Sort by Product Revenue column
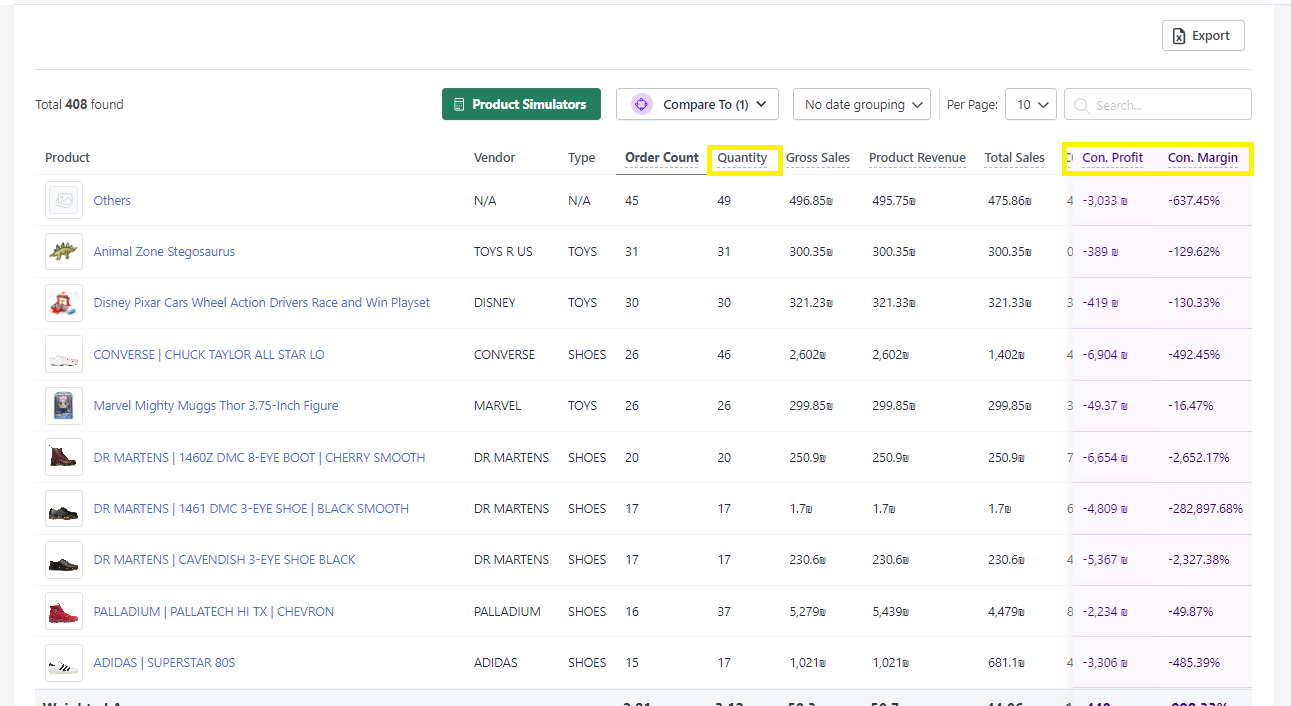 tap(917, 157)
